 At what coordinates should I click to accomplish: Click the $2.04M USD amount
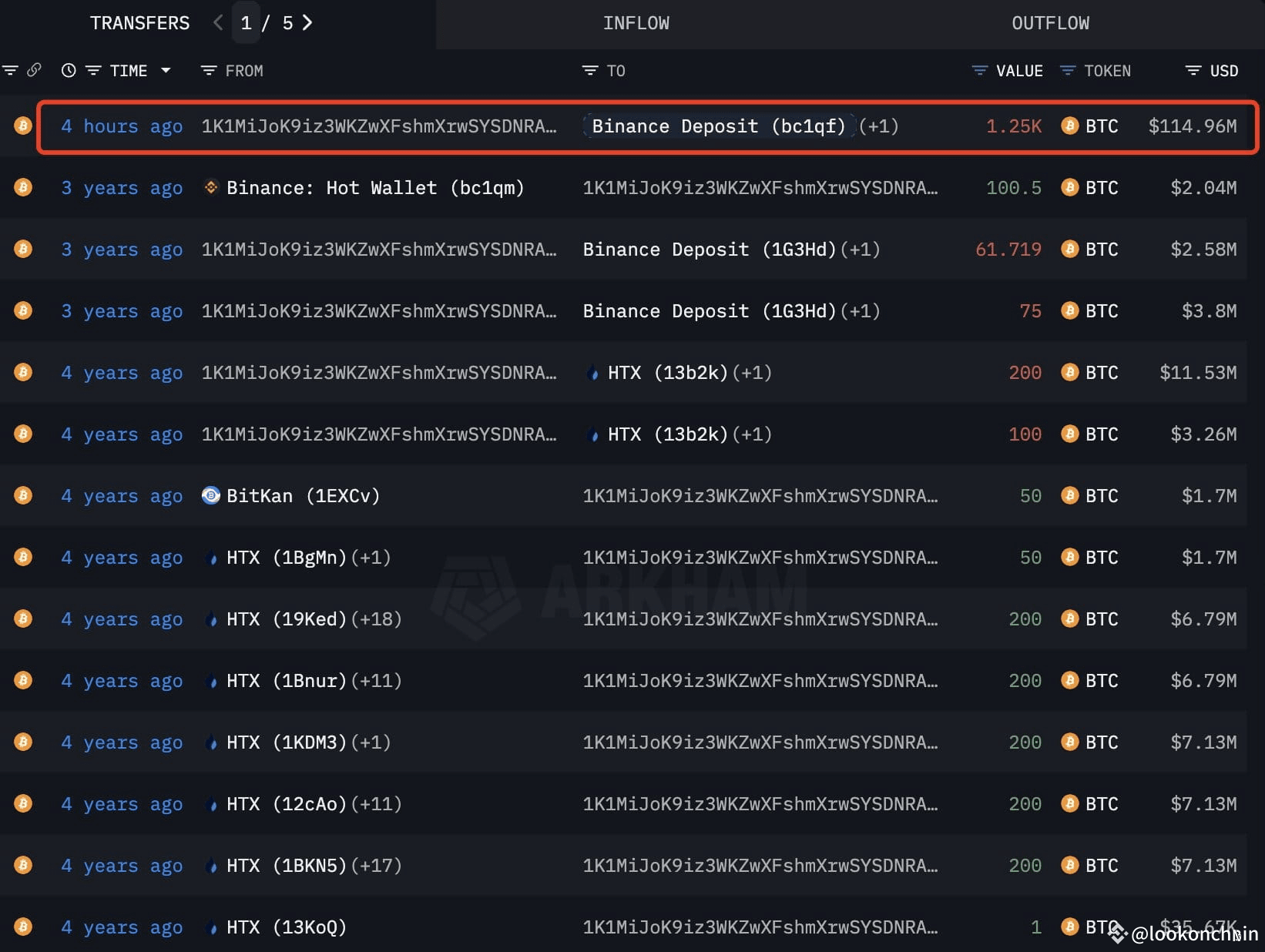1203,188
